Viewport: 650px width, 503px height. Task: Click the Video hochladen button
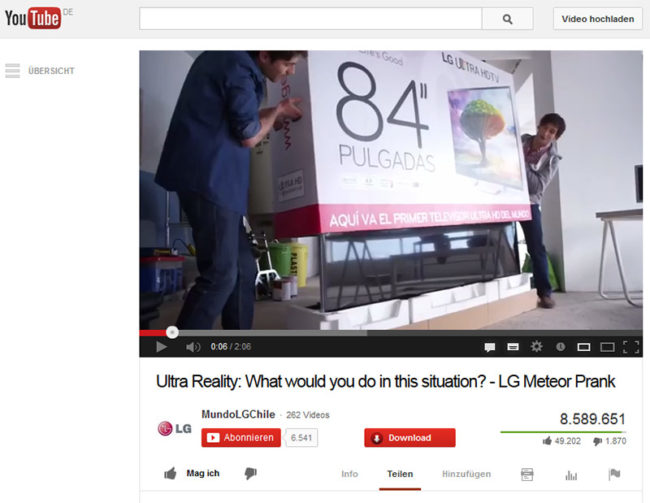coord(598,19)
